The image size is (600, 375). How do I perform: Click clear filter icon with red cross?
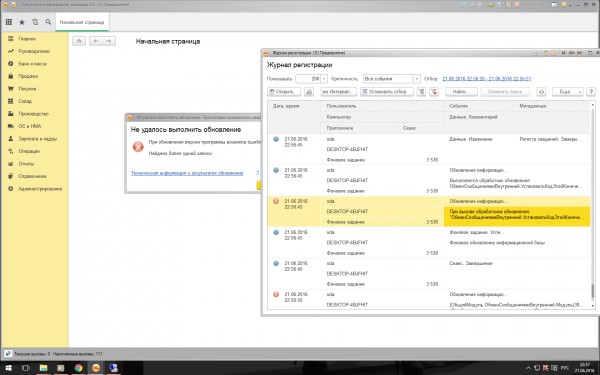(x=434, y=92)
